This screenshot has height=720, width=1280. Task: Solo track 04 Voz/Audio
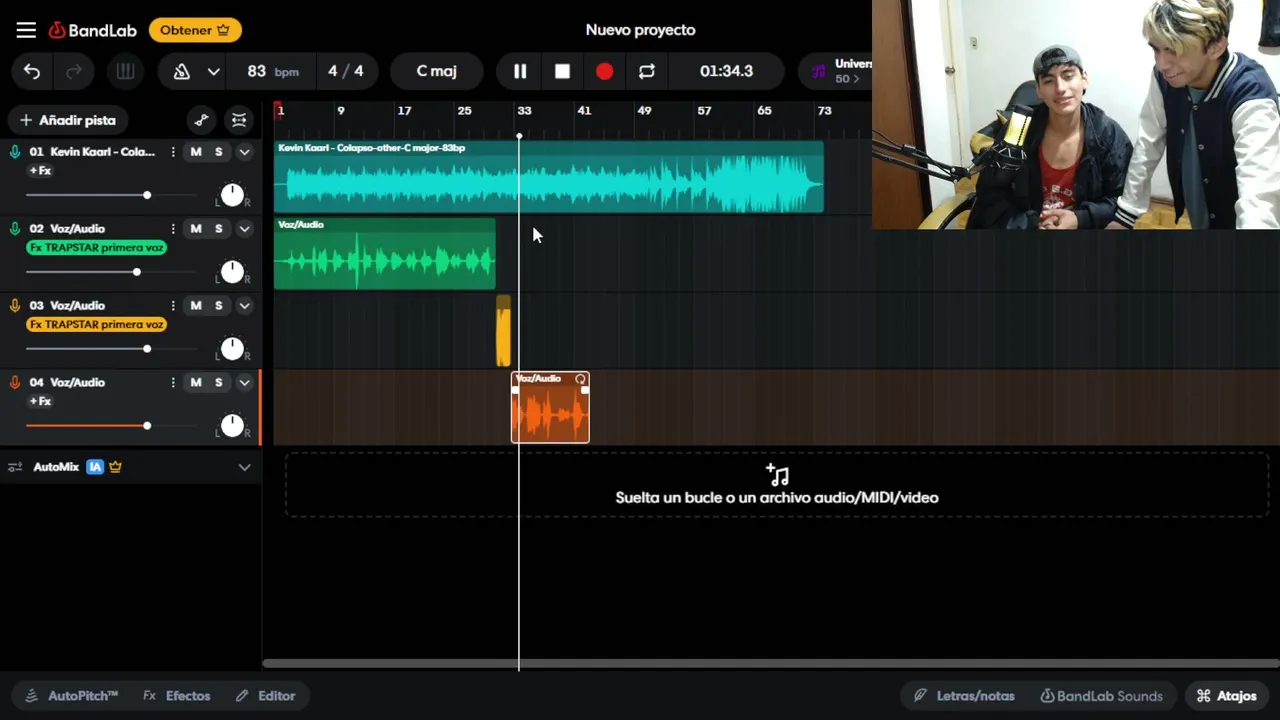coord(218,383)
